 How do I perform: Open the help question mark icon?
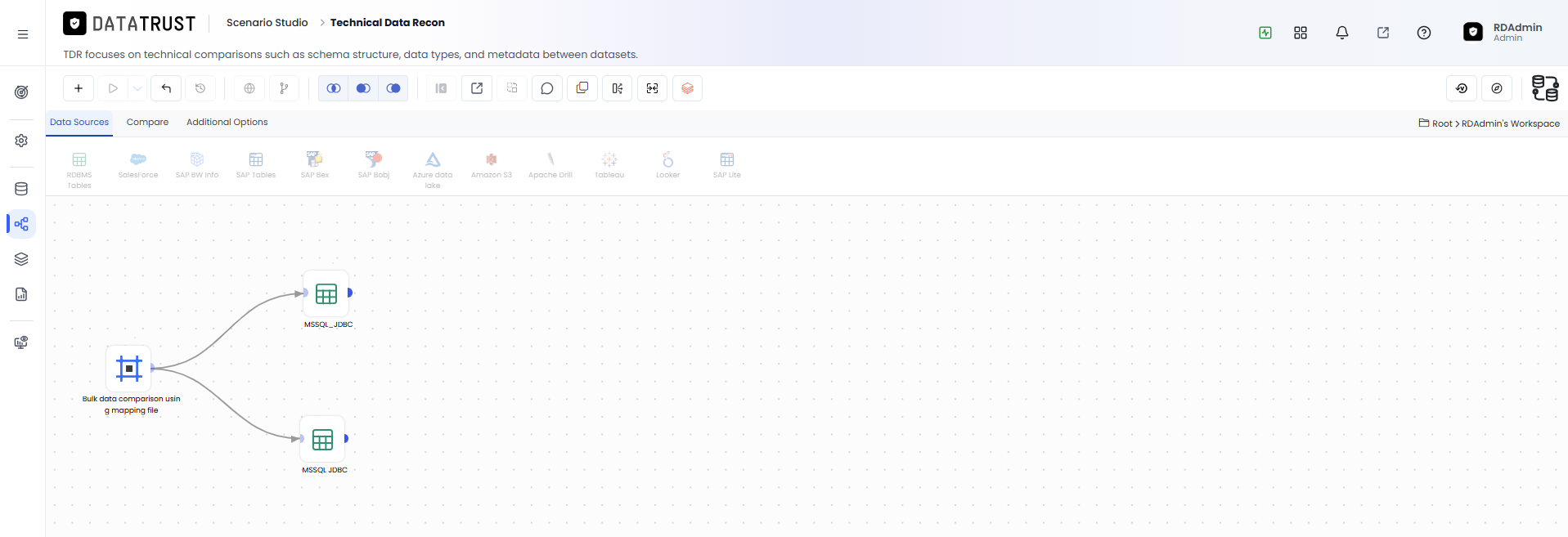[x=1424, y=33]
